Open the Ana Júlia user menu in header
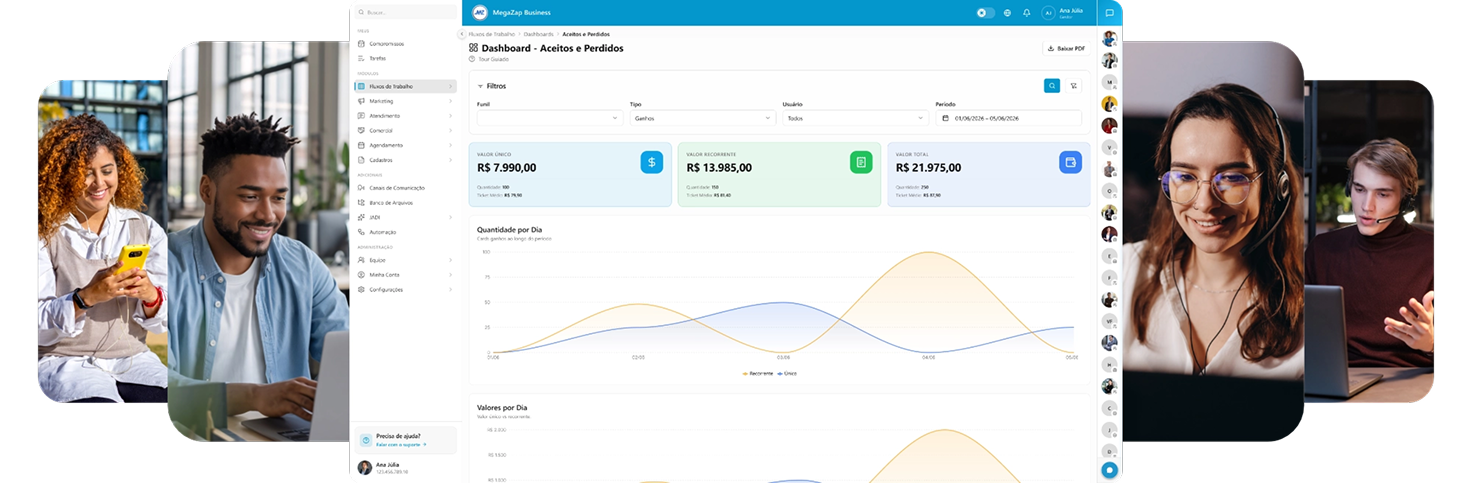The height and width of the screenshot is (483, 1472). click(1064, 13)
